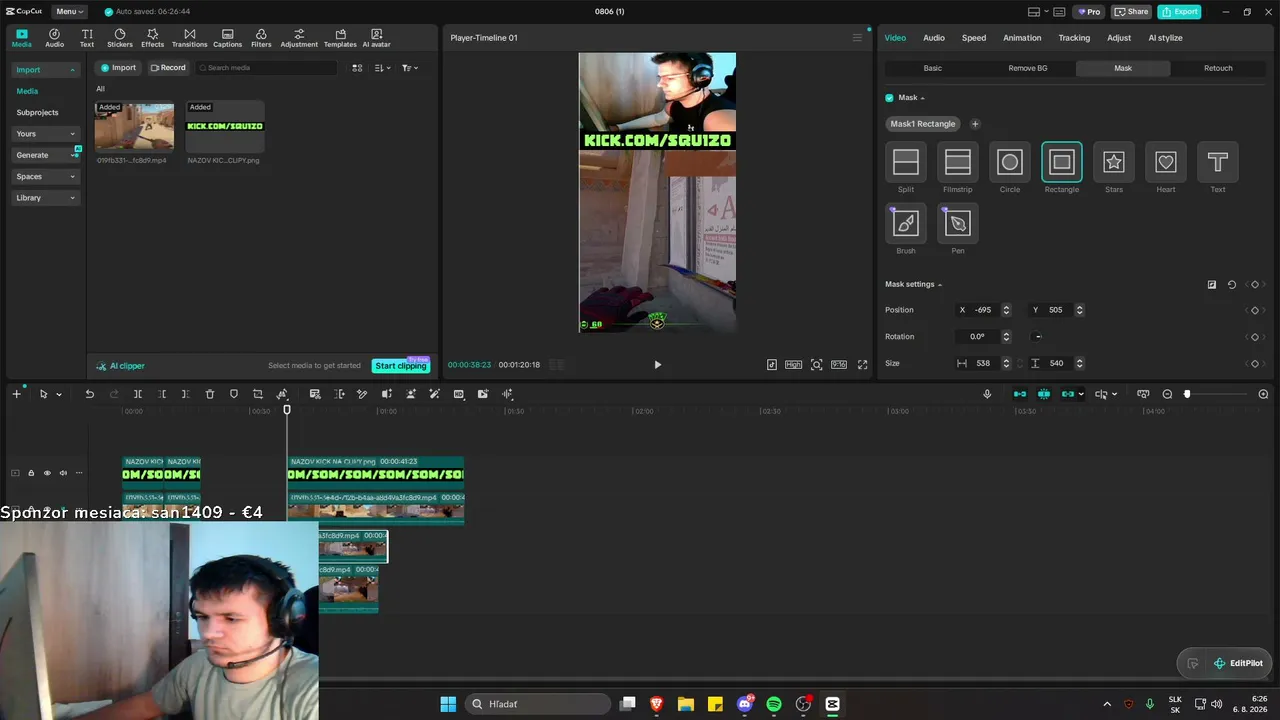
Task: Switch to the Audio properties tab
Action: tap(934, 38)
